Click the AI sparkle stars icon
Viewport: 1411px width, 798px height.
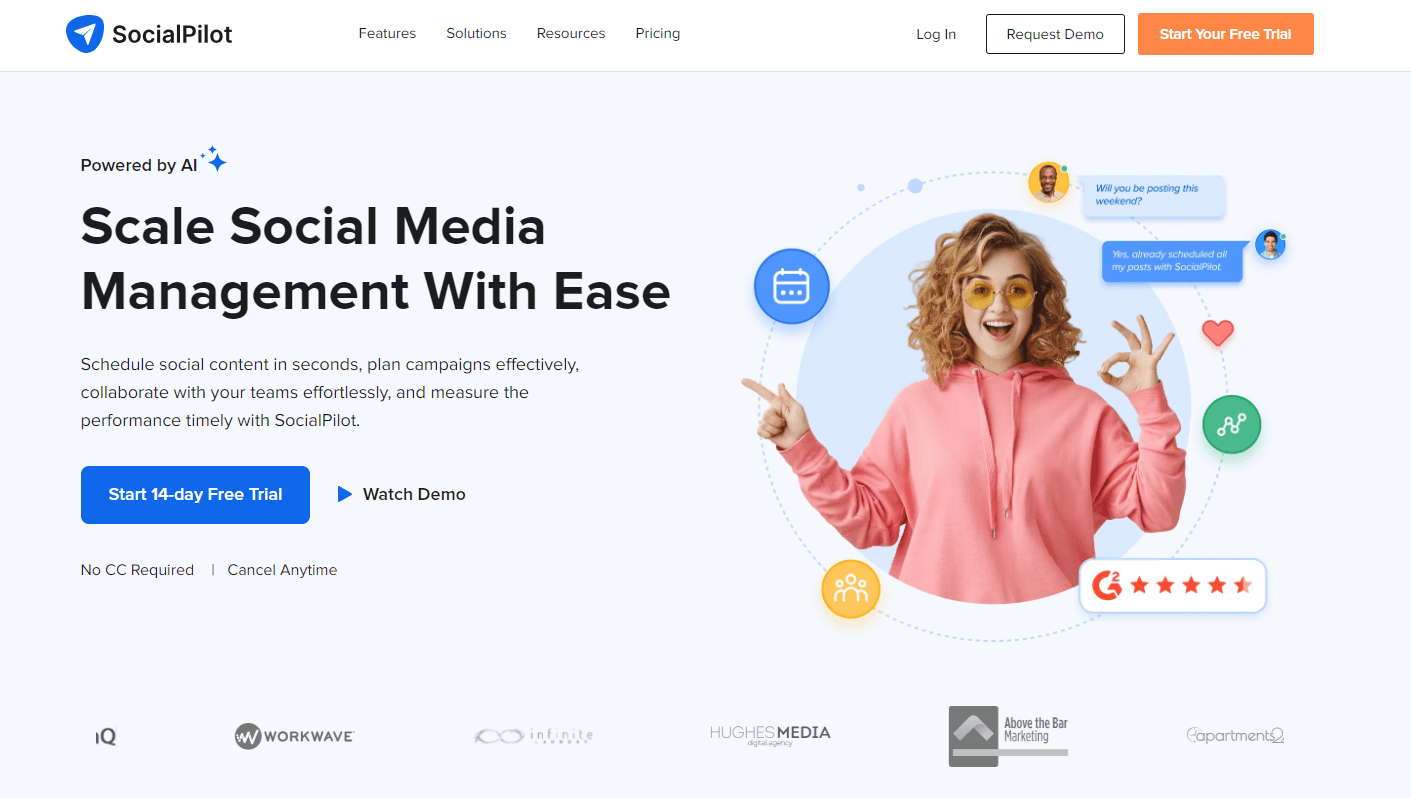click(214, 159)
